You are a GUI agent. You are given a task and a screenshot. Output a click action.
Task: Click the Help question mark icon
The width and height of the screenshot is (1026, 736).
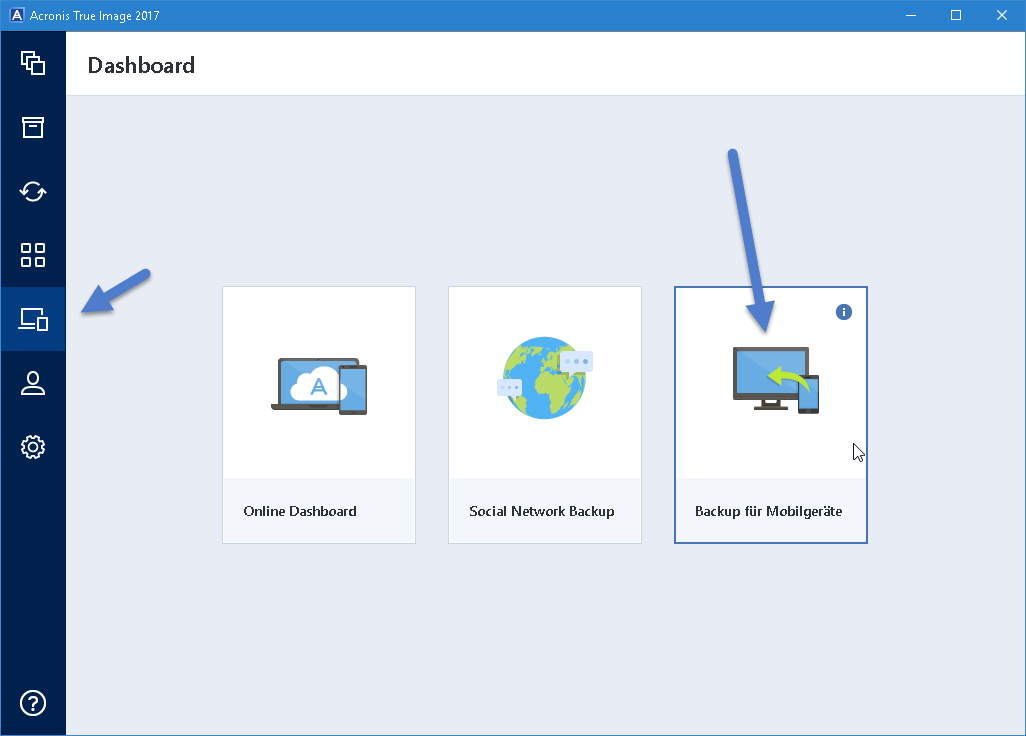pyautogui.click(x=33, y=703)
